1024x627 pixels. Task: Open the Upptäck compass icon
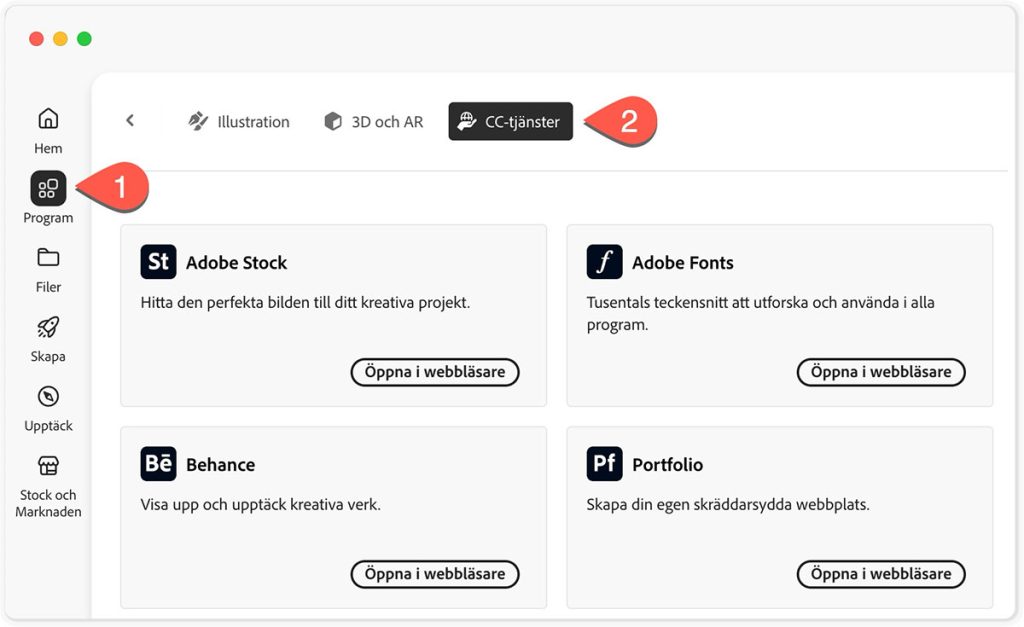click(48, 396)
